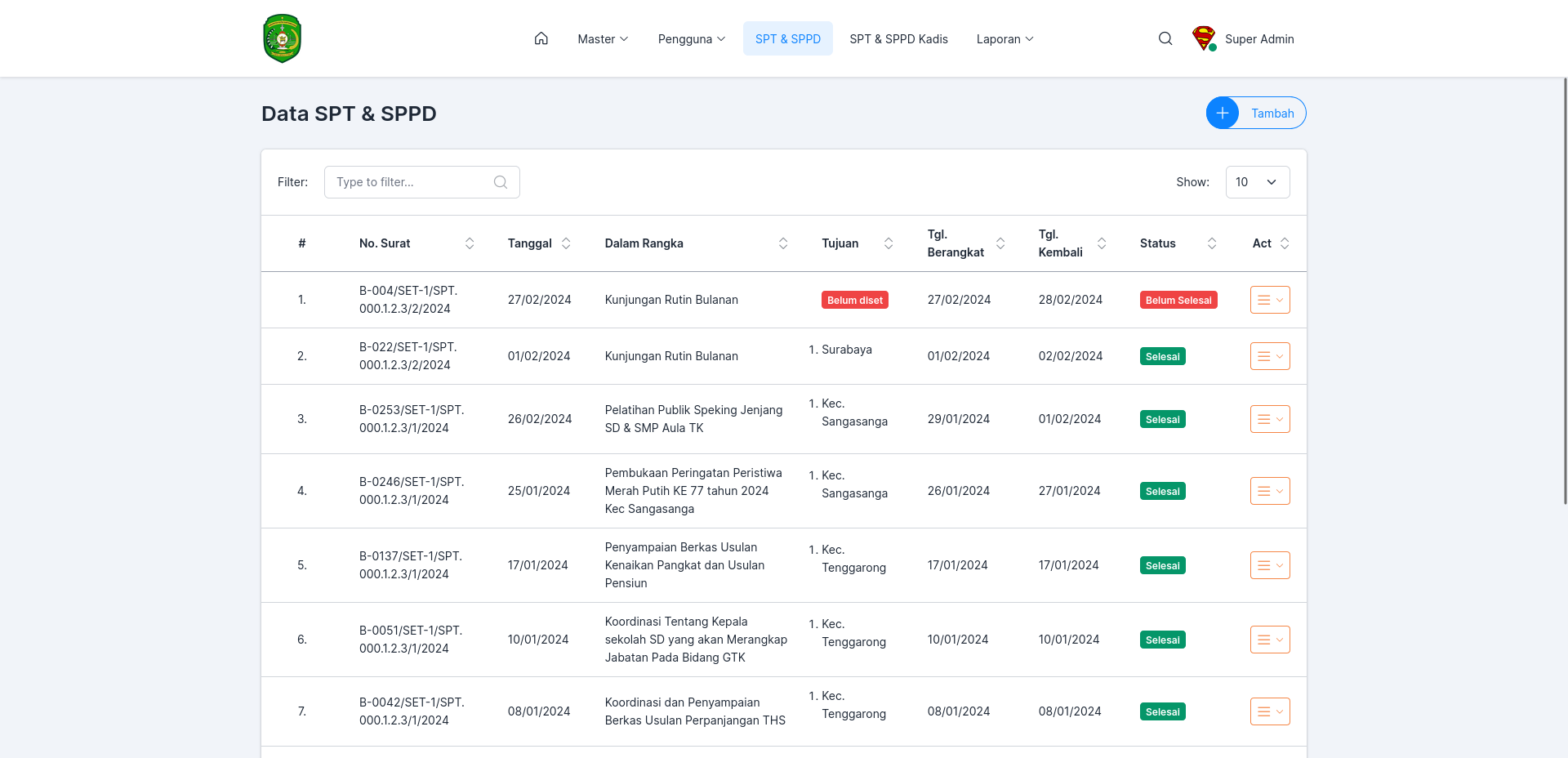Click the search magnifier icon in header

[x=1165, y=38]
